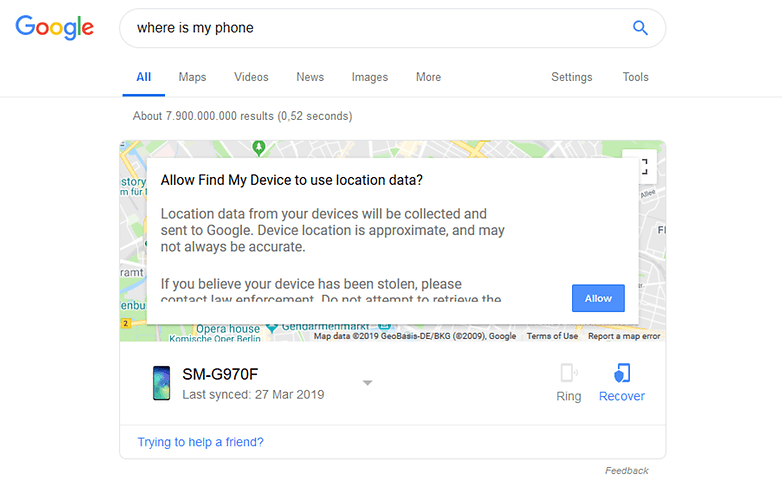
Task: Open the Videos results tab
Action: click(251, 77)
